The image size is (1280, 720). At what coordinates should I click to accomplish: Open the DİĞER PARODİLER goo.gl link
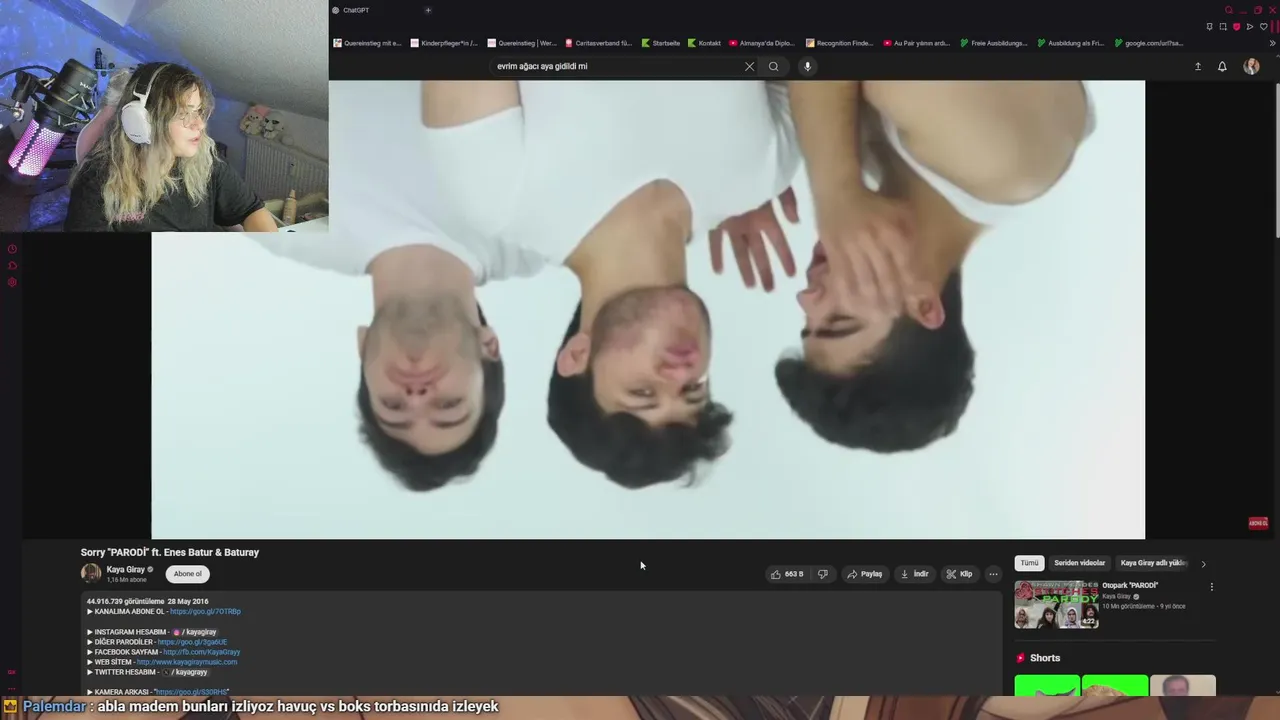tap(192, 642)
